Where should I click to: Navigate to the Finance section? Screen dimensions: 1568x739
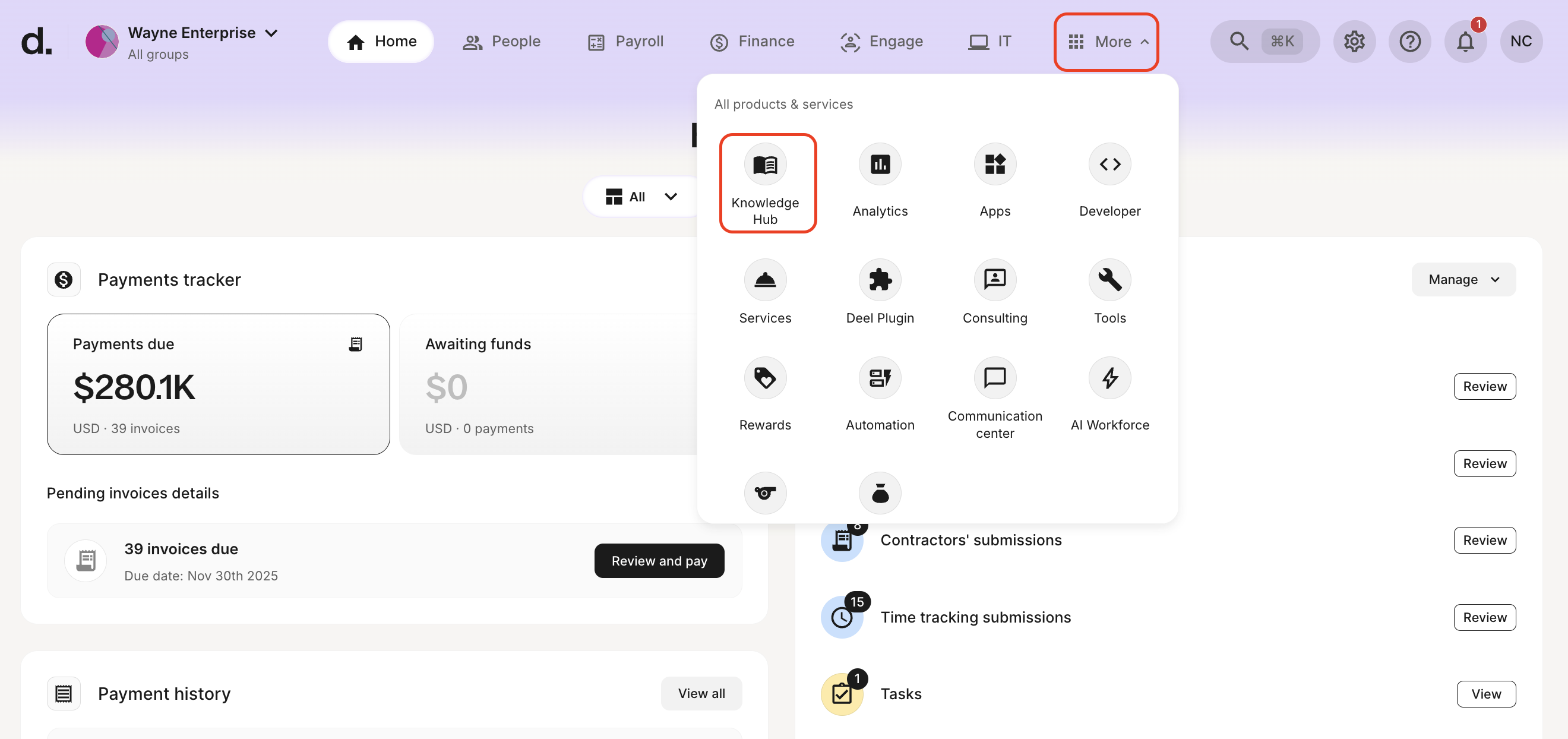(x=753, y=41)
